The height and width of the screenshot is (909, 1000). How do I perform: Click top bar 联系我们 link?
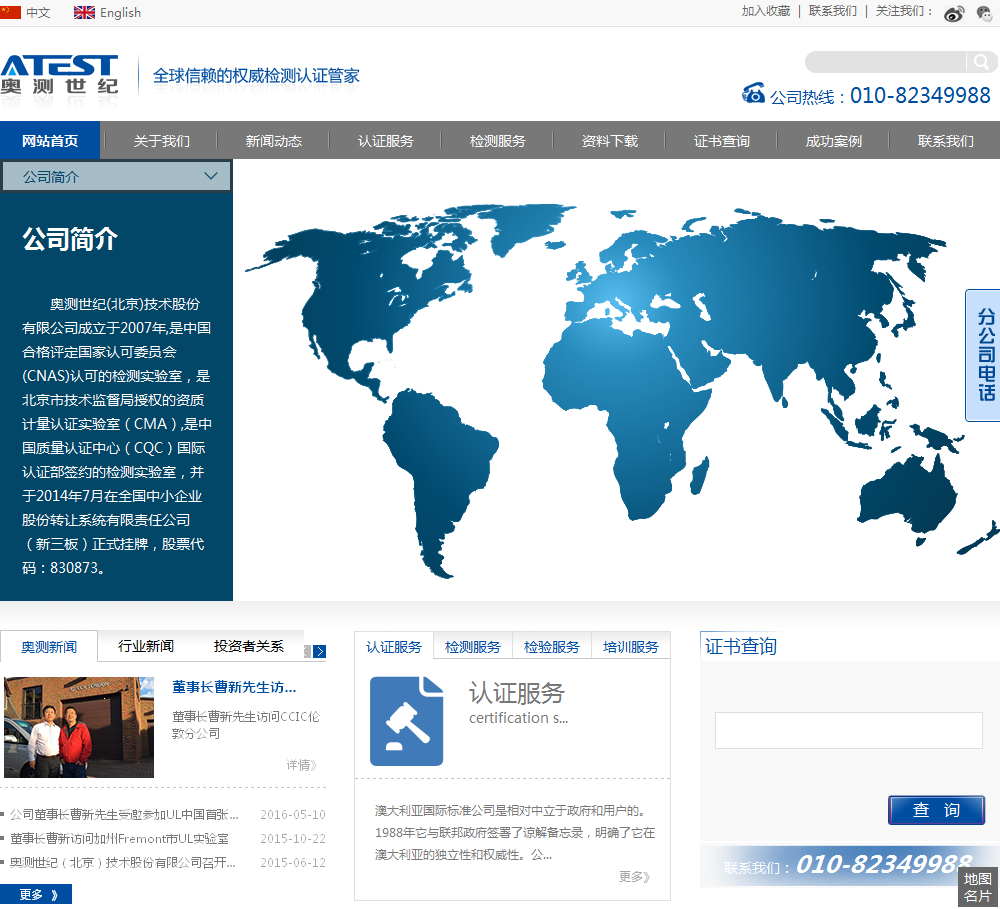[x=832, y=11]
